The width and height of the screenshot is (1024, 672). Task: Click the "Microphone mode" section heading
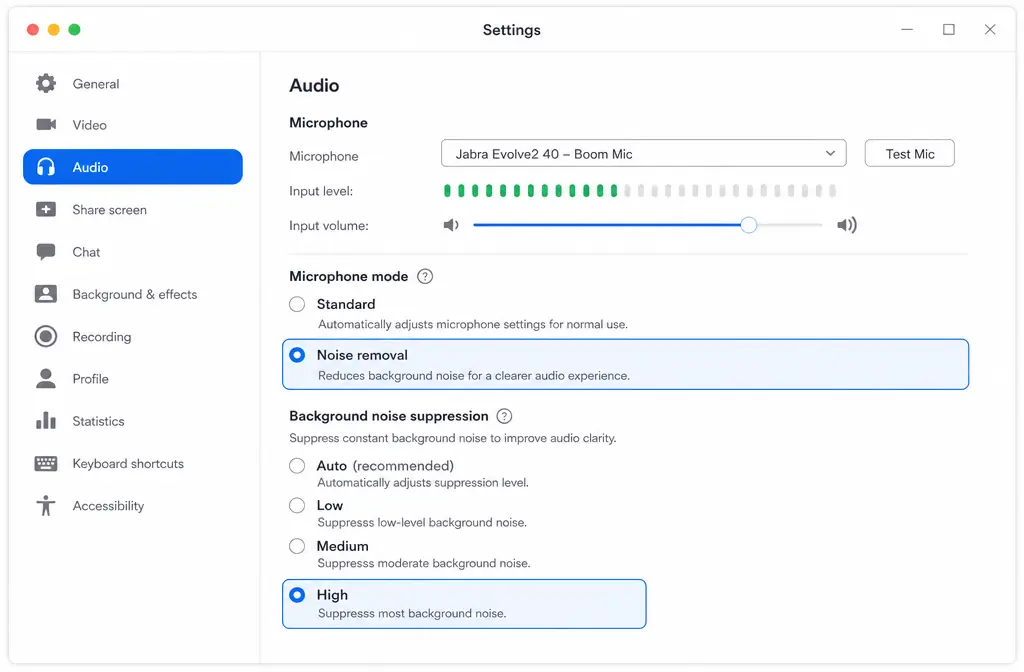coord(349,276)
